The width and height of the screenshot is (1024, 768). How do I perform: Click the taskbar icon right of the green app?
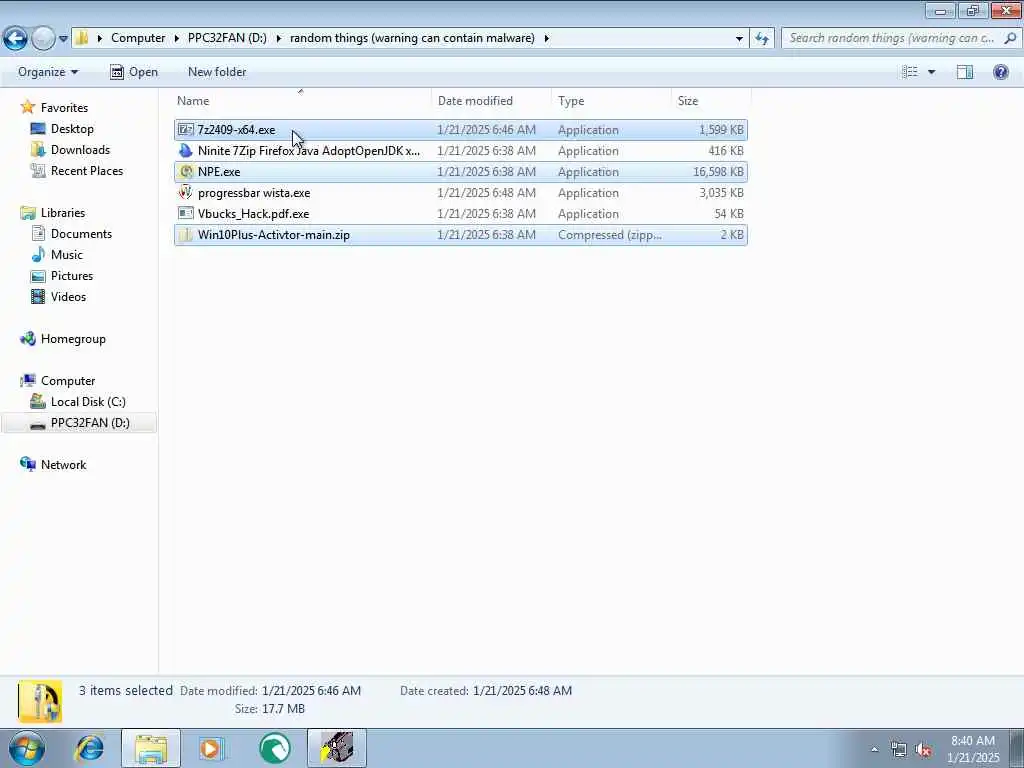[x=337, y=748]
